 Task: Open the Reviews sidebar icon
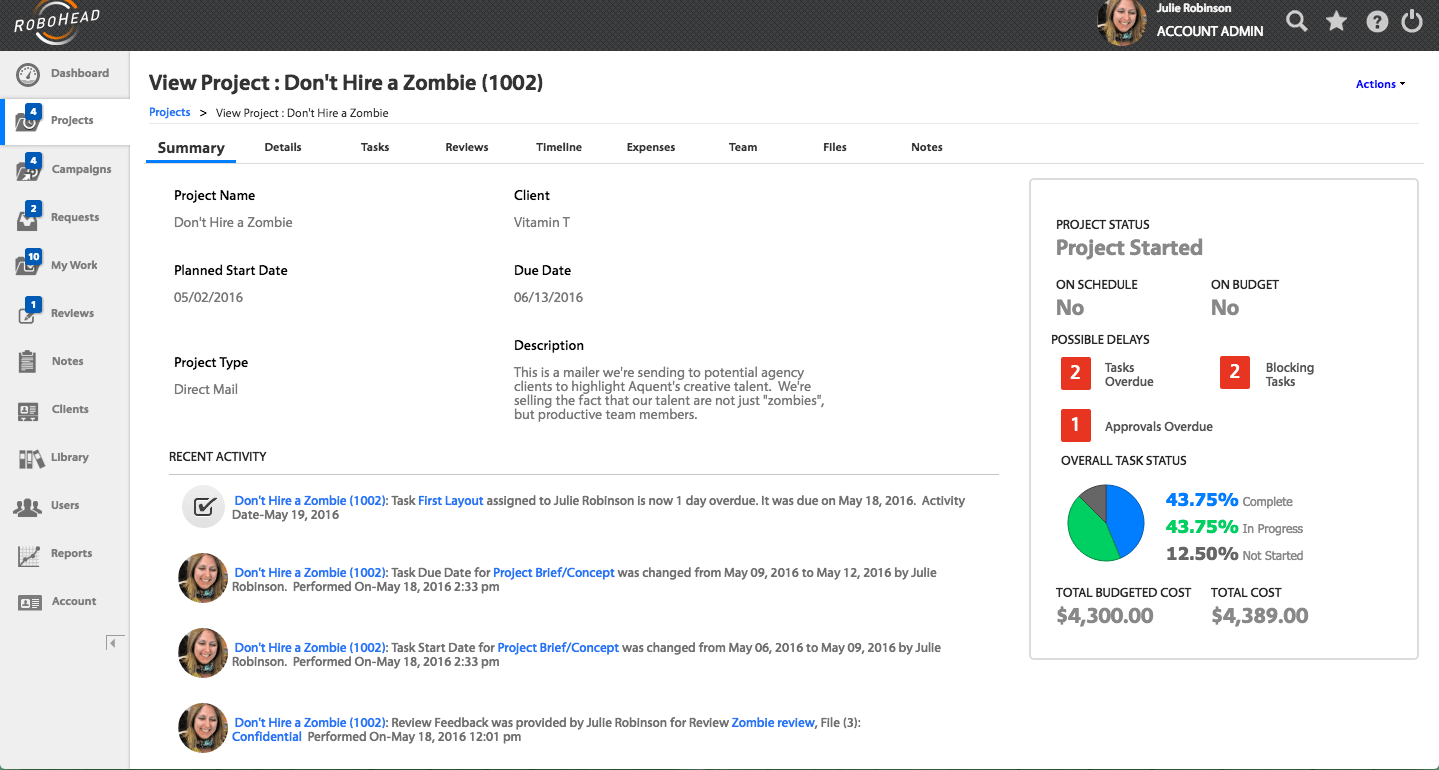[28, 312]
